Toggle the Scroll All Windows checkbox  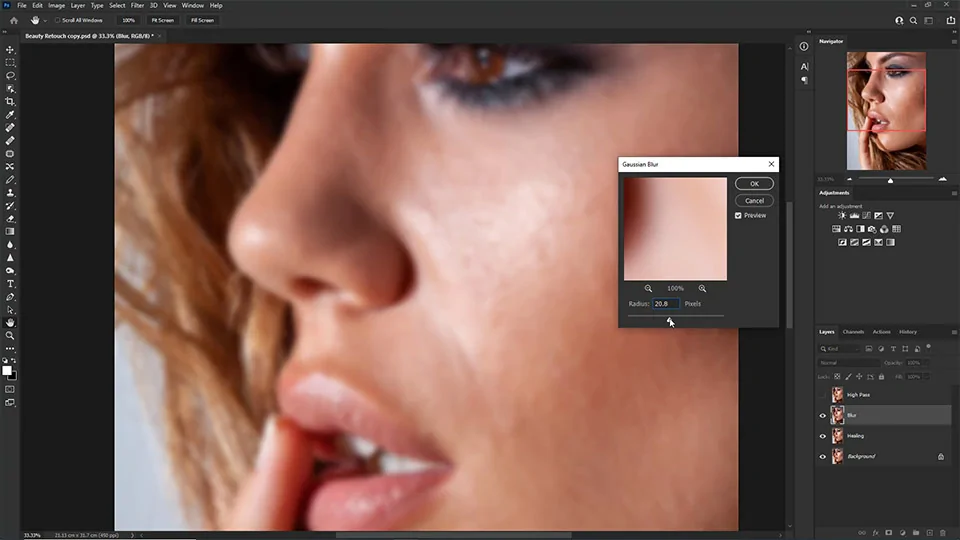57,20
